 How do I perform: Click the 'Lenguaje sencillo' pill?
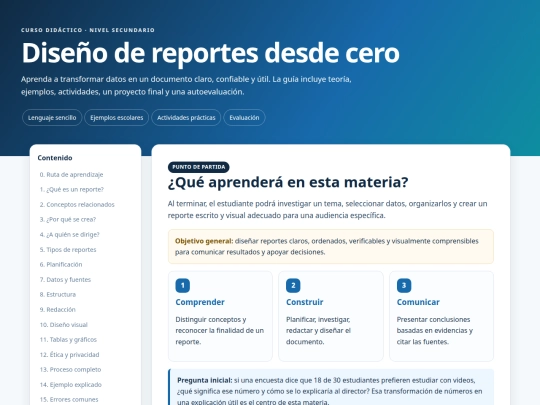(52, 118)
